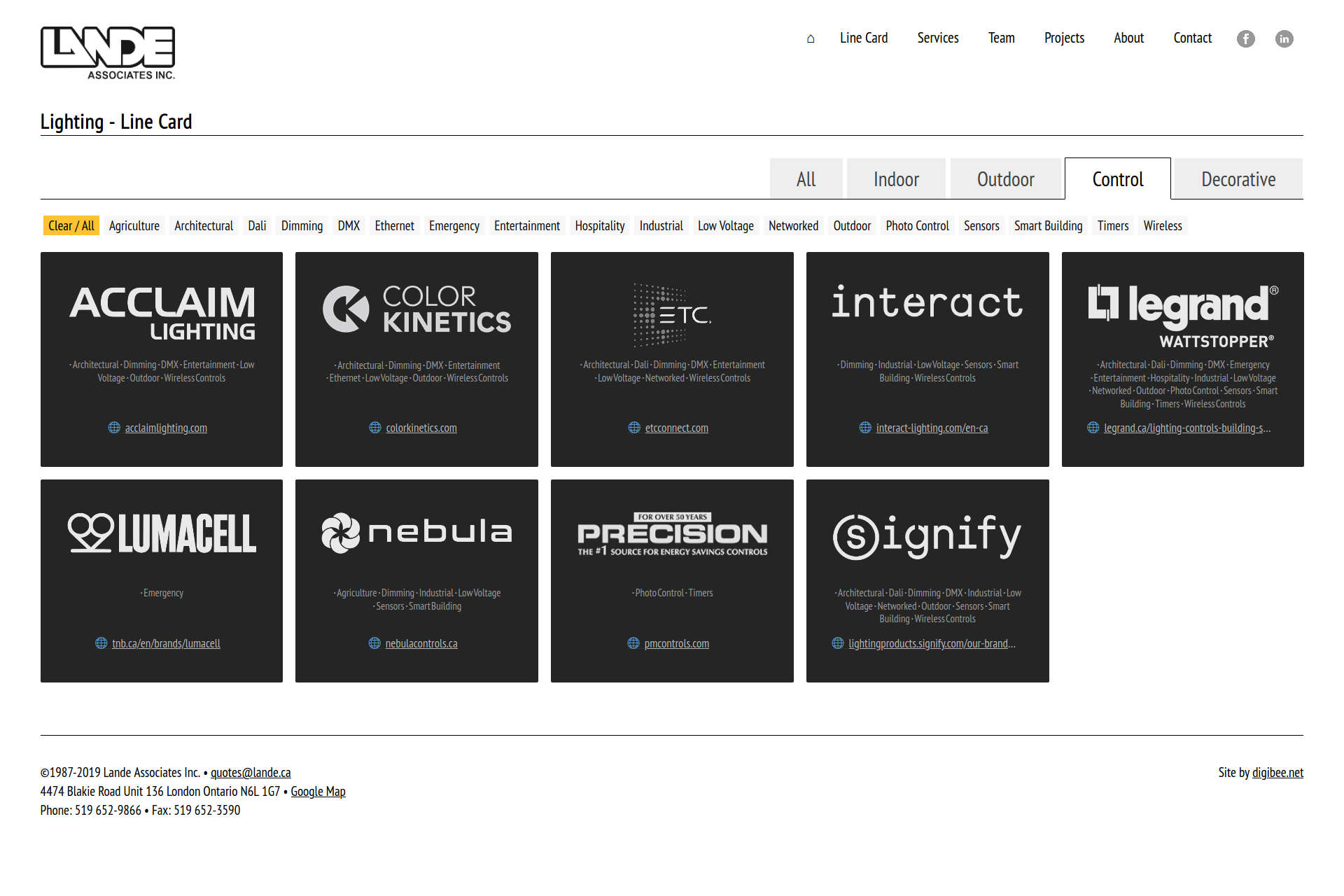Toggle the Architectural filter tag
The height and width of the screenshot is (896, 1344).
point(204,225)
